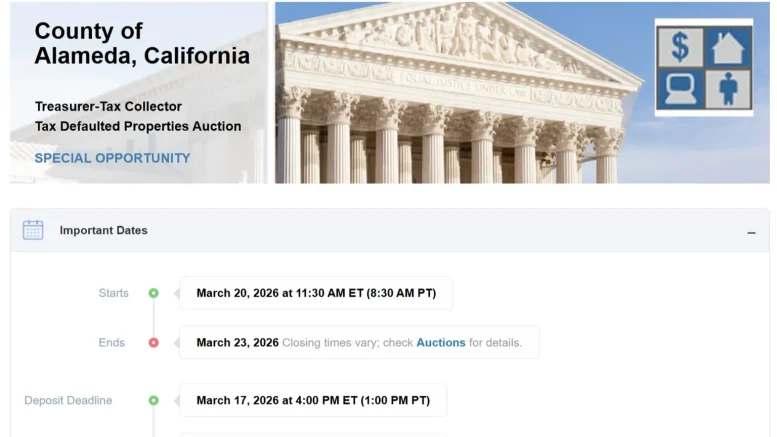Select the March 20, 2026 start date box

(x=316, y=293)
